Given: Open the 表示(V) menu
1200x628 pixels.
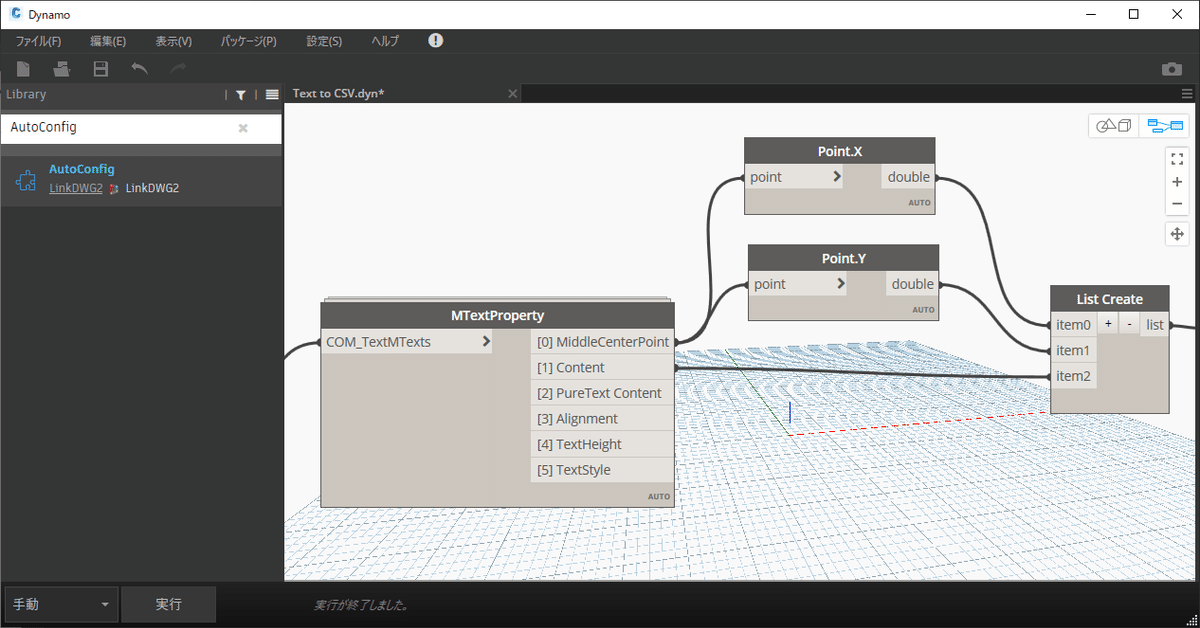Looking at the screenshot, I should 173,41.
